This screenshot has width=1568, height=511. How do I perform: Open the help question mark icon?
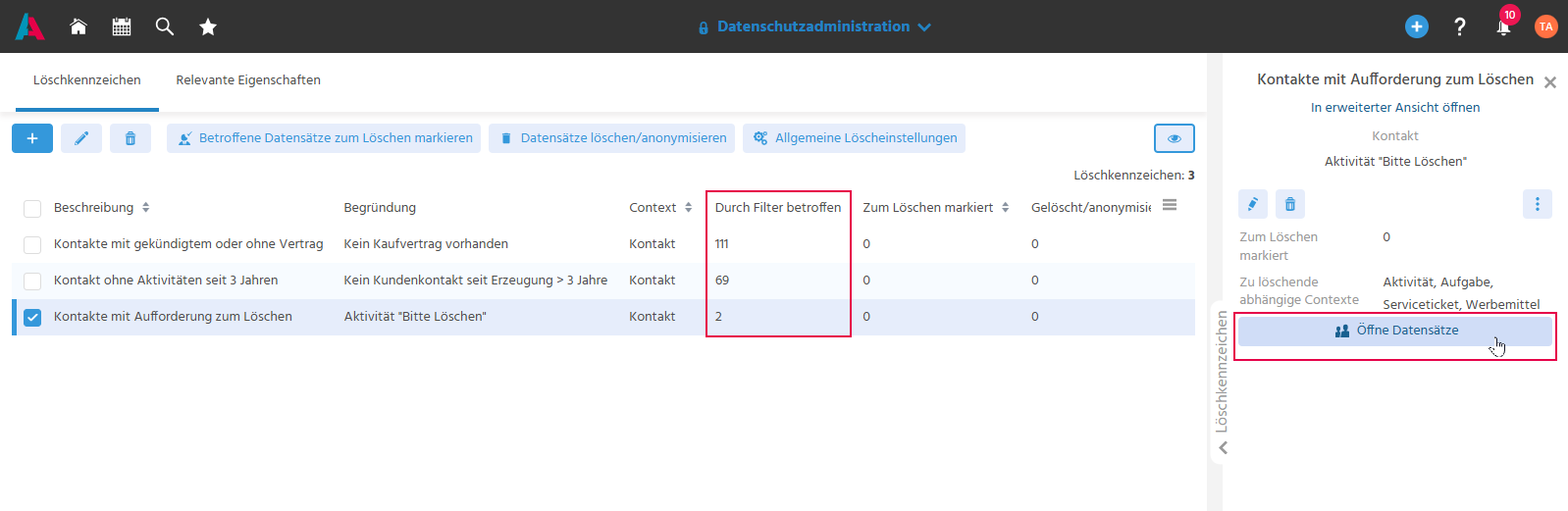point(1460,26)
